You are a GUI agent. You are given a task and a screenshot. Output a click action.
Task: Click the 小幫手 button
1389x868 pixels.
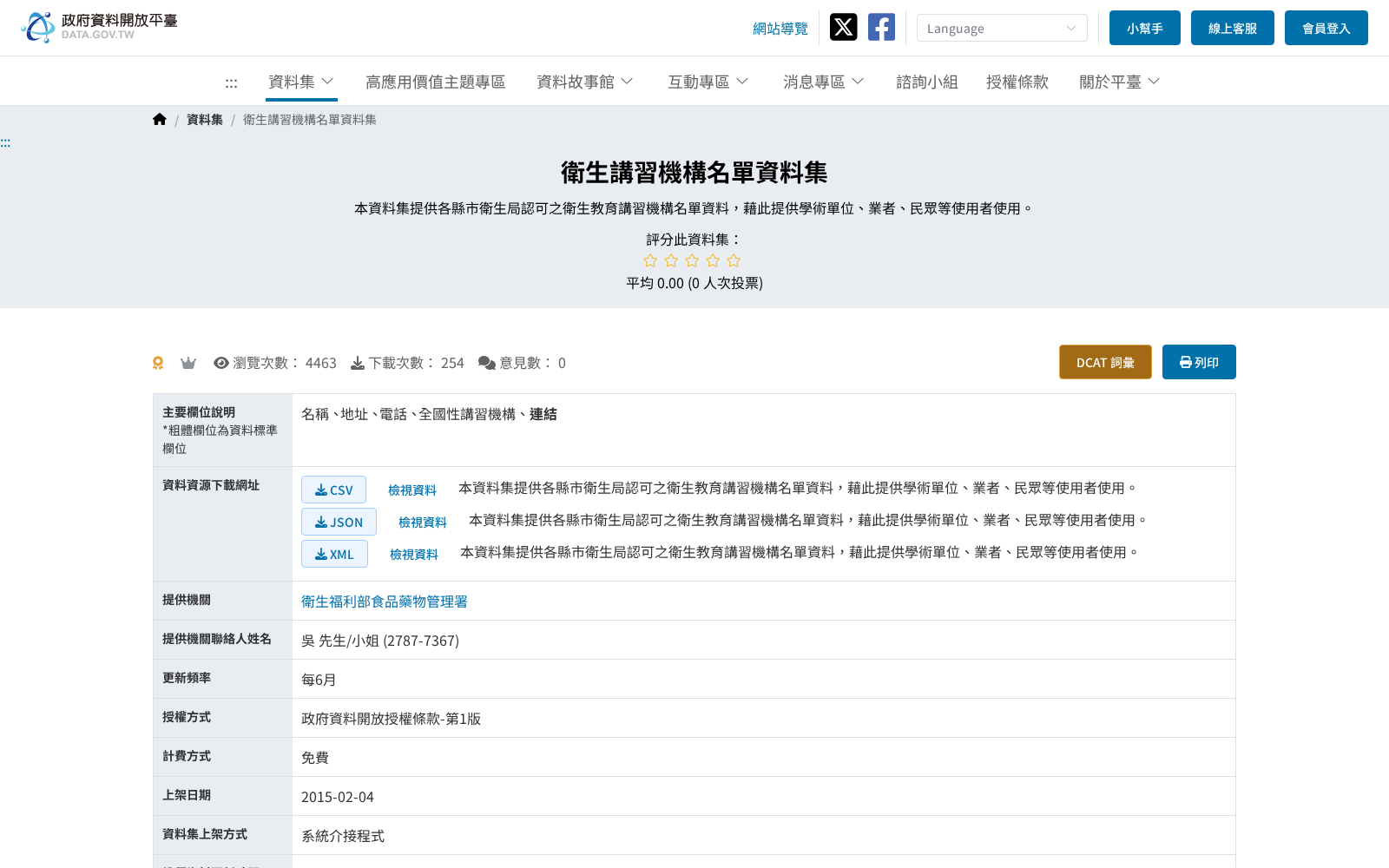(x=1145, y=28)
